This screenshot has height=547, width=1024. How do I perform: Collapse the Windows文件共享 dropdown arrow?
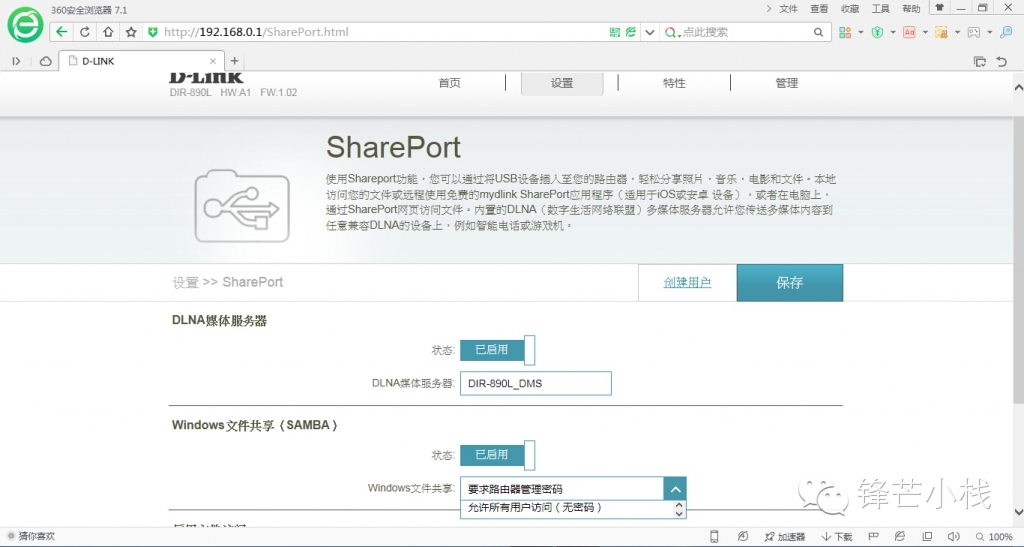(675, 489)
